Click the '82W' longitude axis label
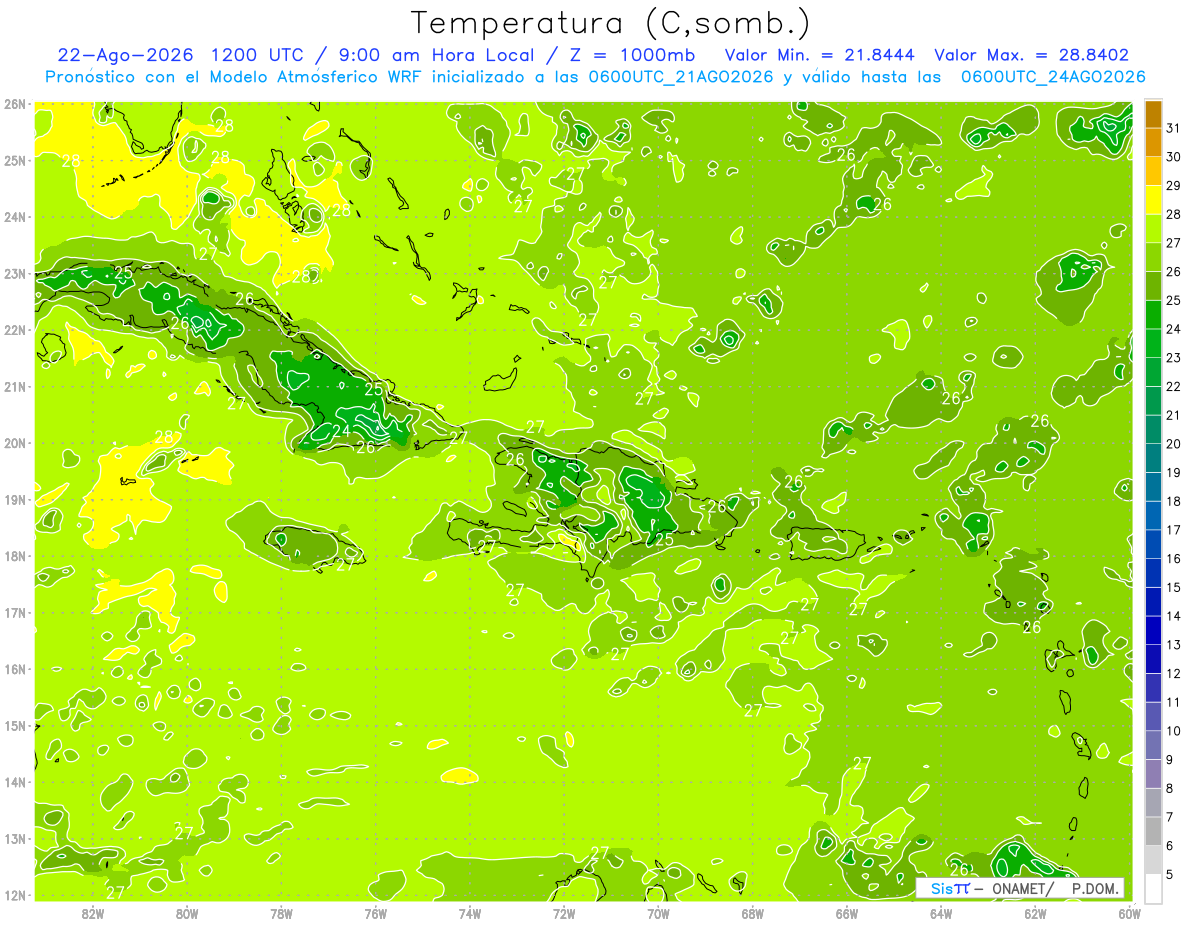Image resolution: width=1200 pixels, height=927 pixels. (93, 913)
